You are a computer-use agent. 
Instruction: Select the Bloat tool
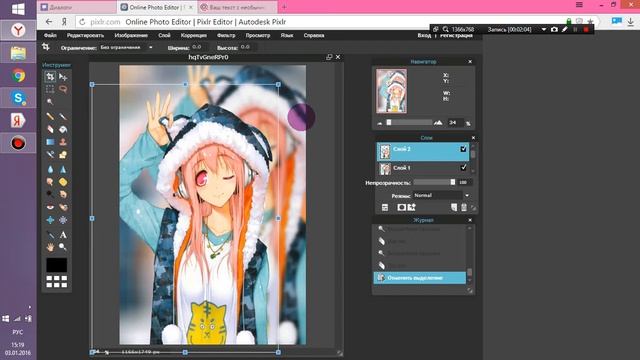click(50, 220)
